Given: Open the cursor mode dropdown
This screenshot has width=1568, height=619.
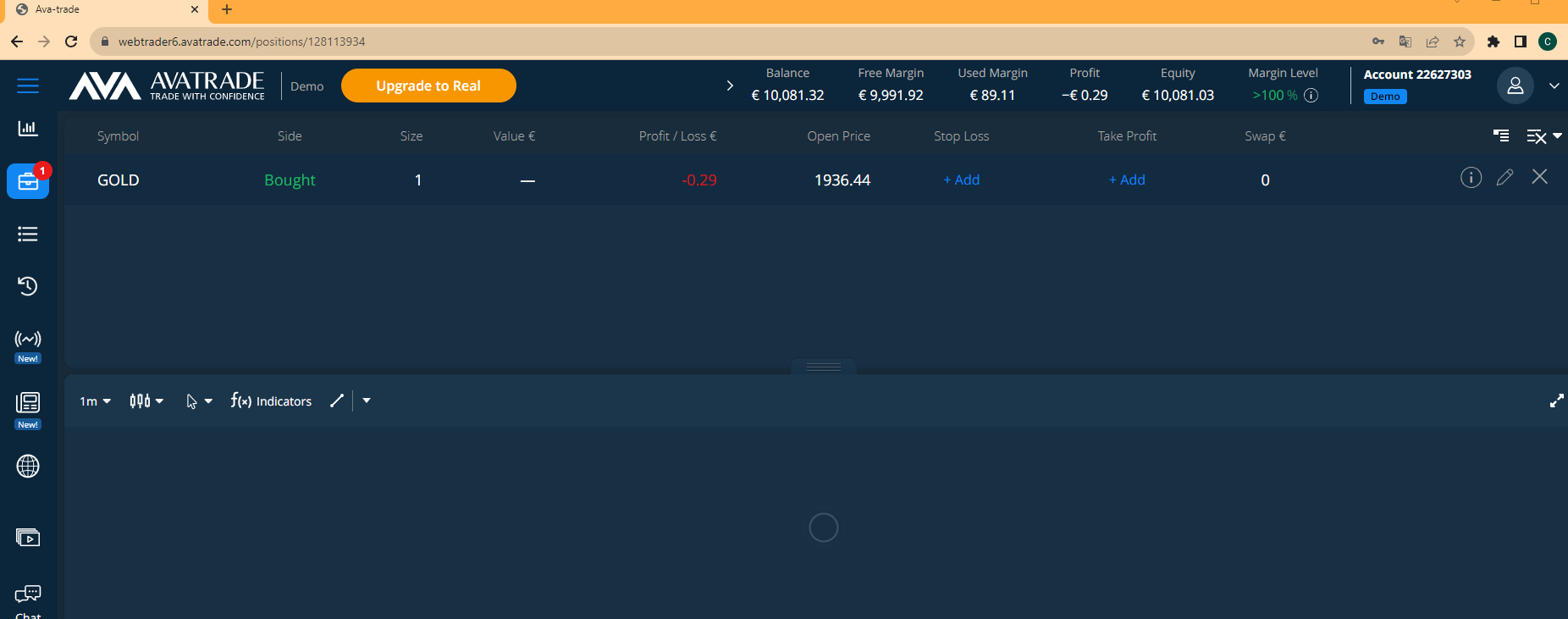Looking at the screenshot, I should (199, 401).
